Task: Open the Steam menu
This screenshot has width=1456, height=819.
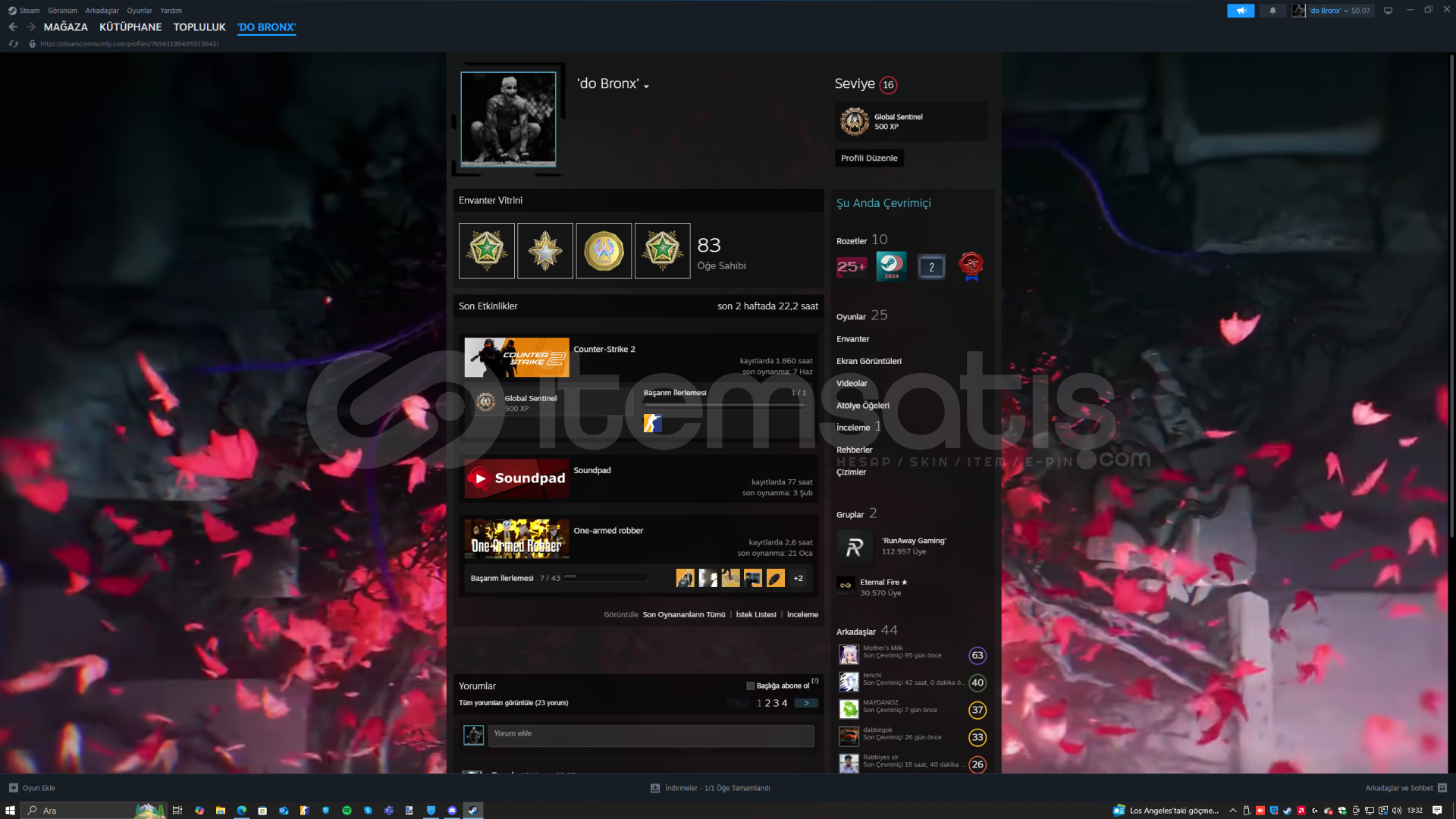Action: [30, 11]
